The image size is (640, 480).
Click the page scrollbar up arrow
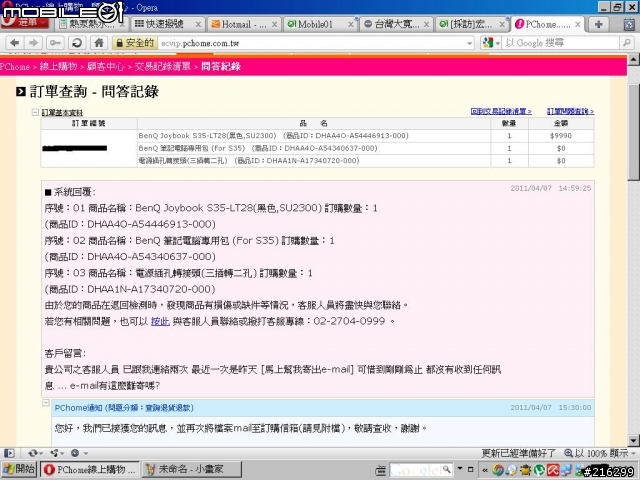click(633, 60)
